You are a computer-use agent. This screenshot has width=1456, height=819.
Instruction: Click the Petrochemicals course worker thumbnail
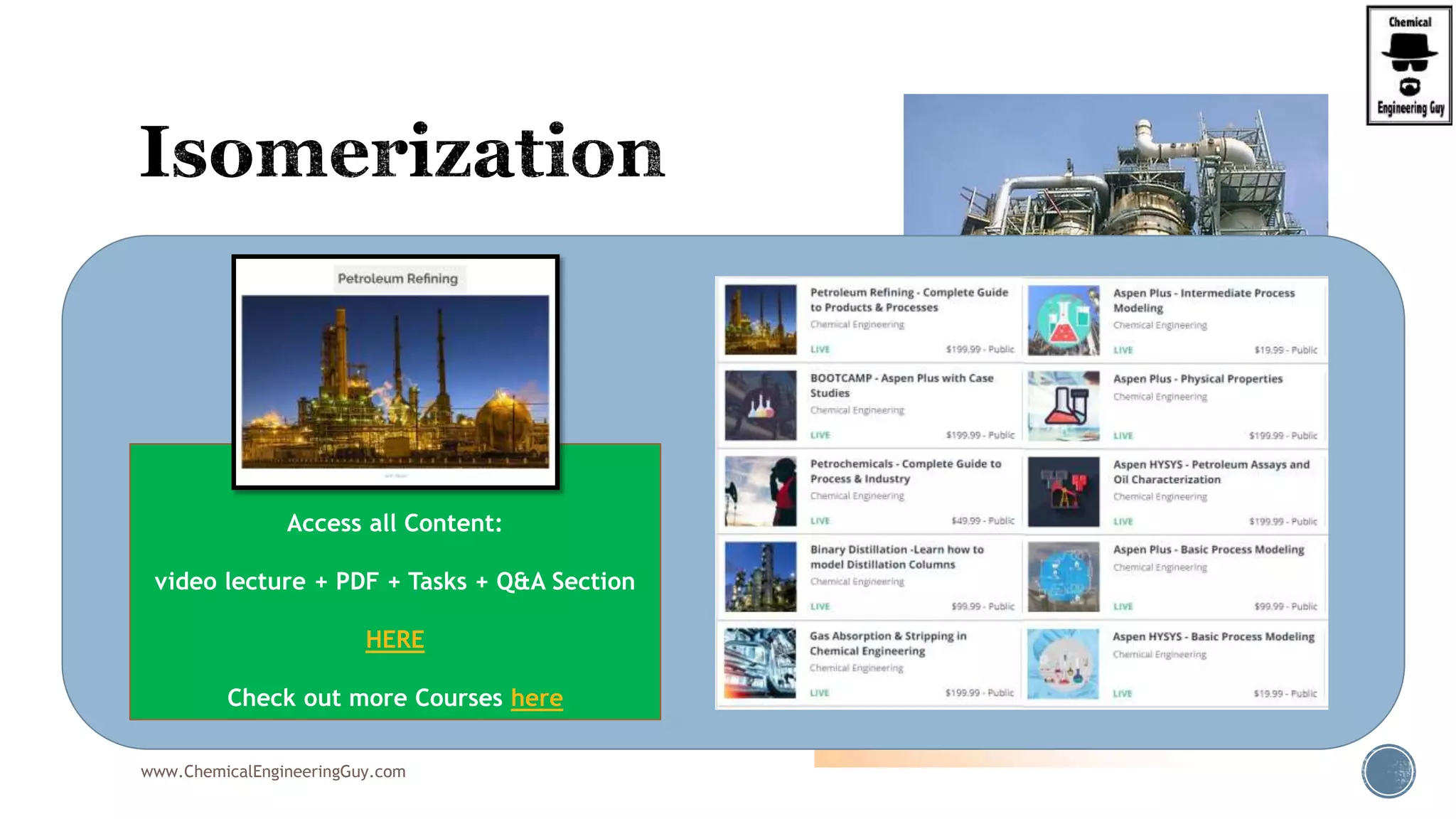click(x=760, y=491)
